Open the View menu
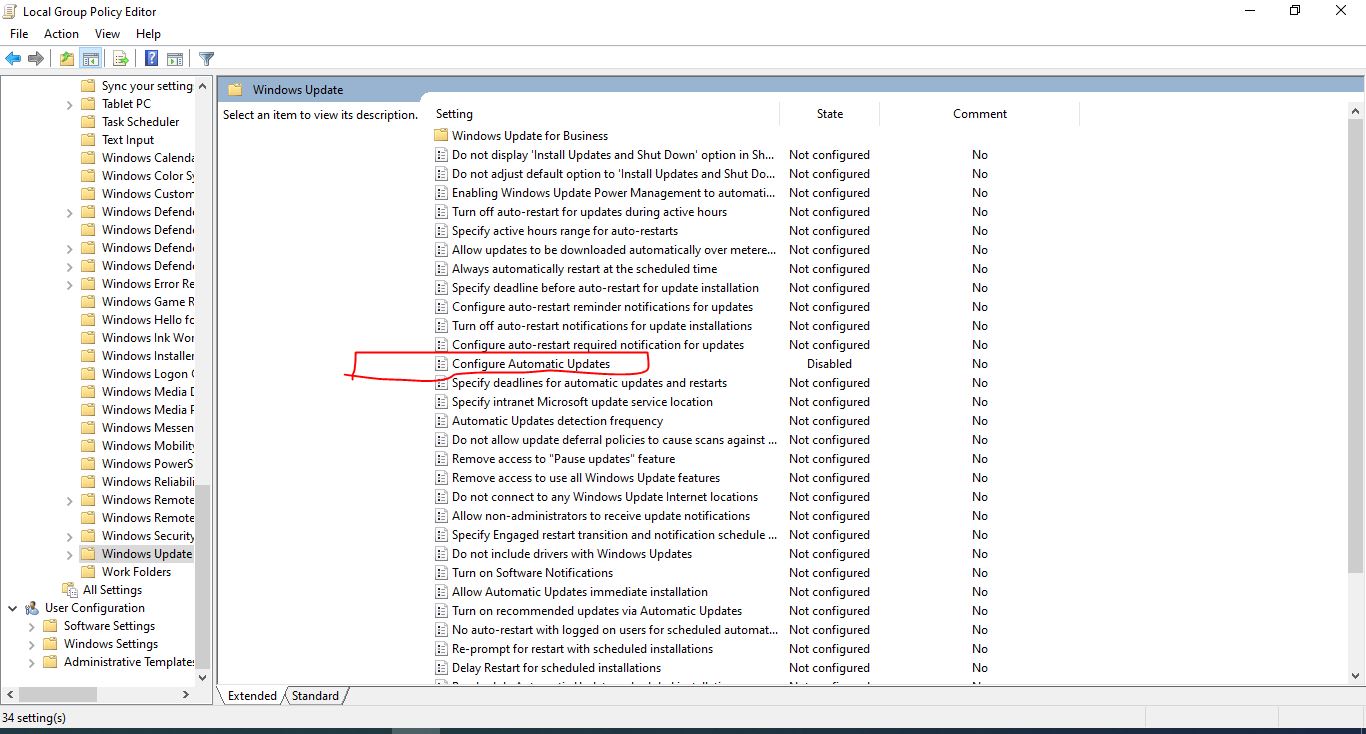Viewport: 1366px width, 734px height. click(x=107, y=34)
